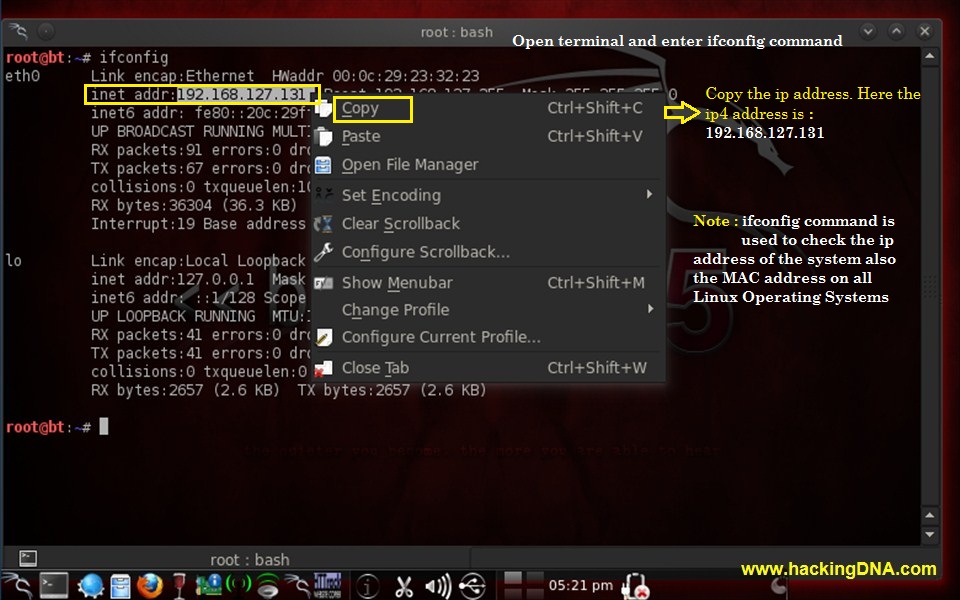Click the Link encap:Local Loopback text
The height and width of the screenshot is (600, 960).
click(198, 261)
